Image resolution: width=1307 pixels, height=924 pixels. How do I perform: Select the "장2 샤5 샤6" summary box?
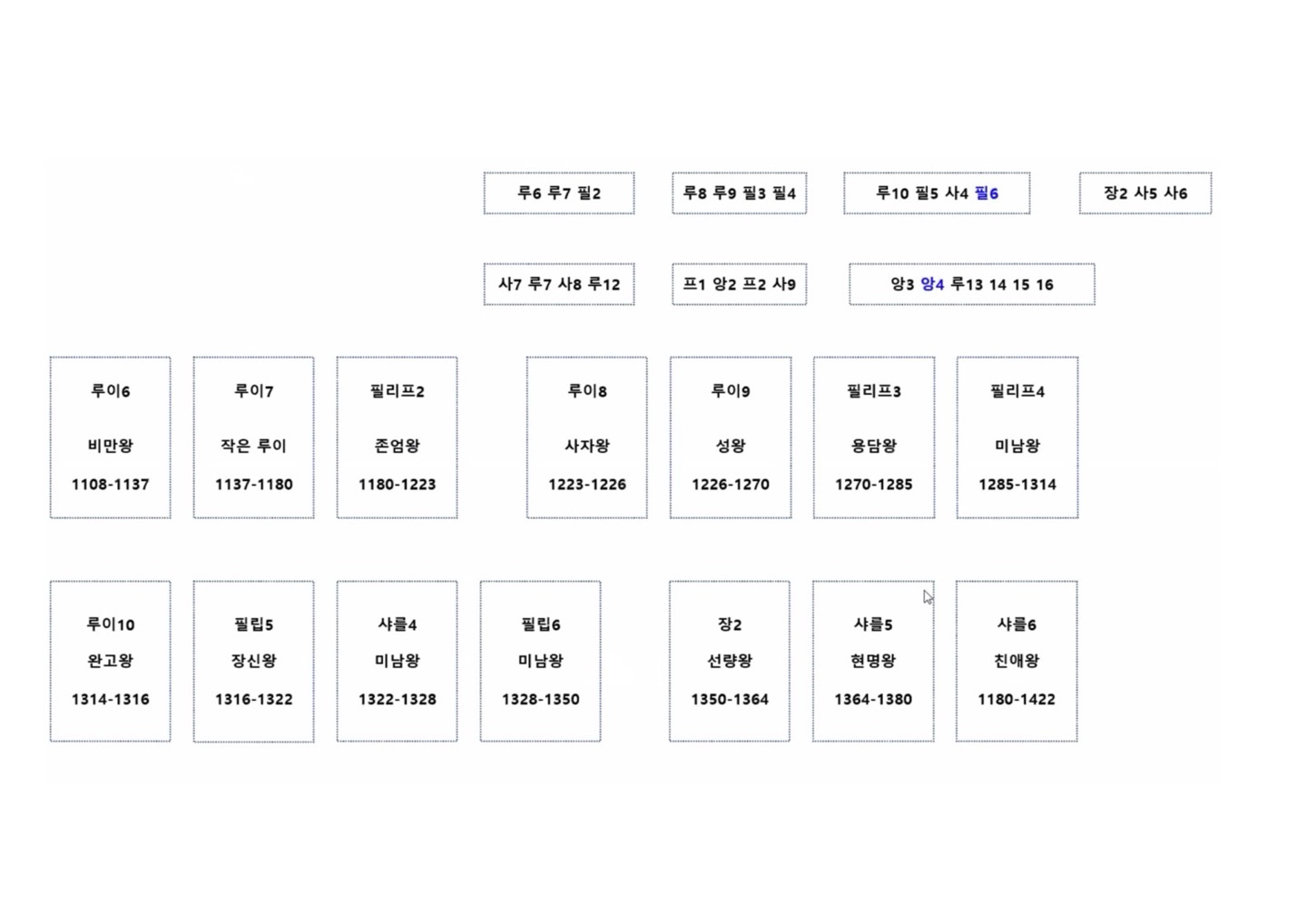[x=1145, y=193]
